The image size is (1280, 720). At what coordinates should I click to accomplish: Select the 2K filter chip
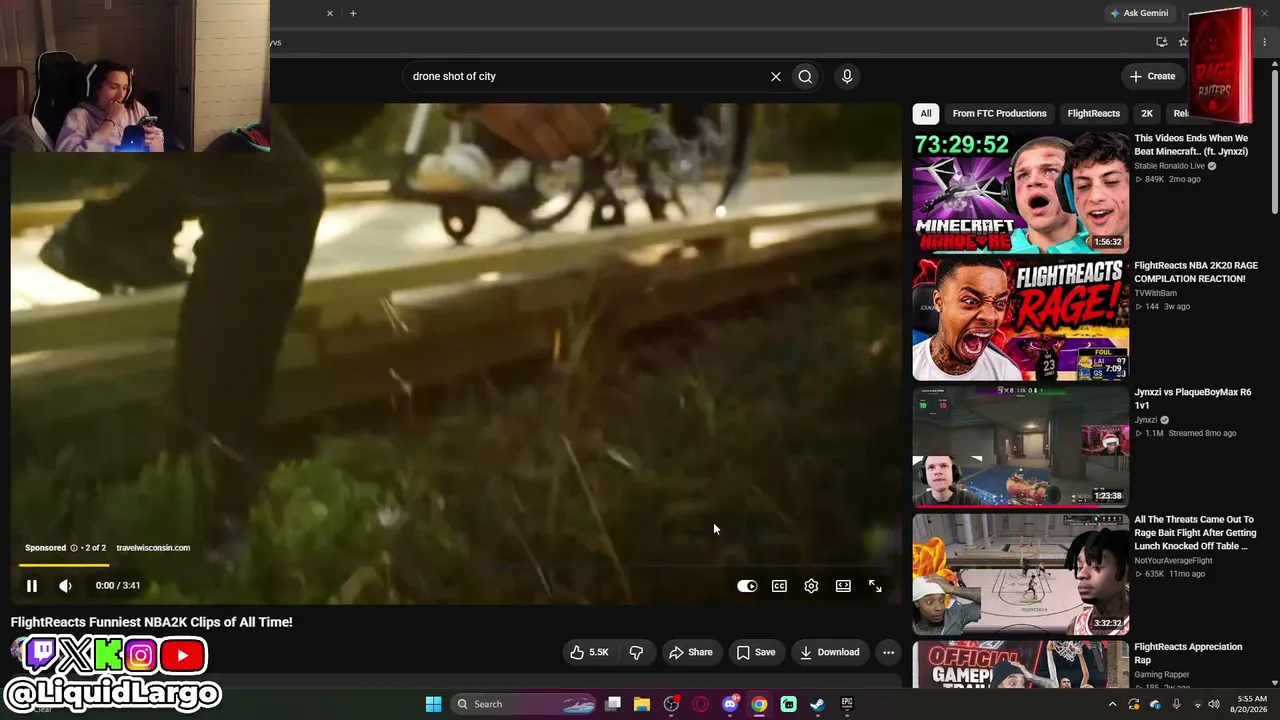pos(1147,113)
